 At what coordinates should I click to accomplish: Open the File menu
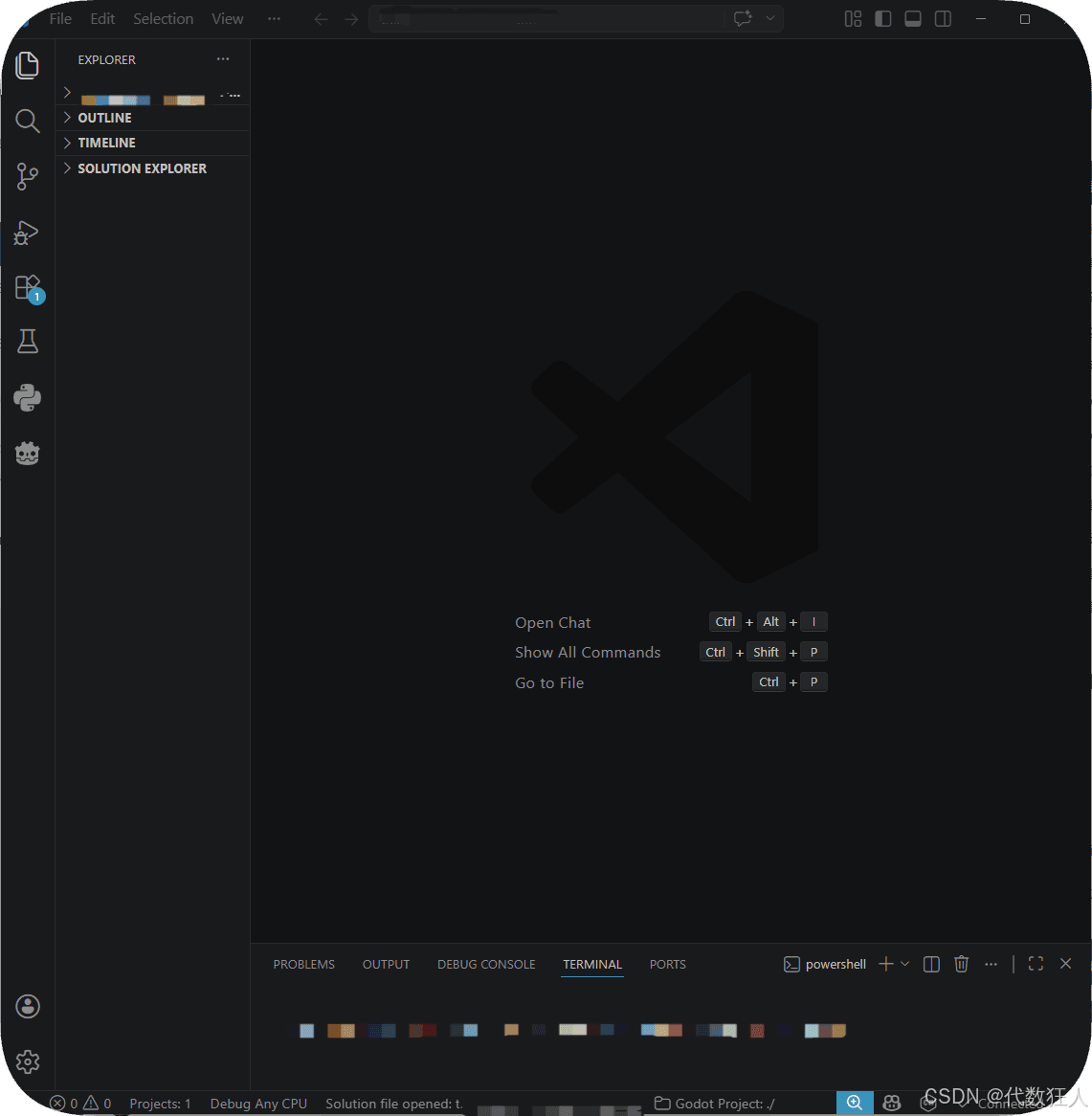(60, 19)
